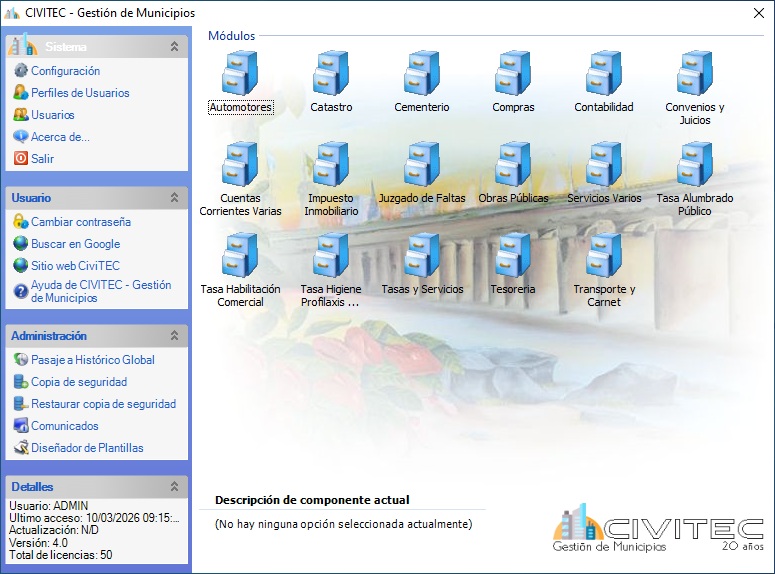Click the Configuración gear icon
Image resolution: width=775 pixels, height=574 pixels.
click(x=21, y=71)
